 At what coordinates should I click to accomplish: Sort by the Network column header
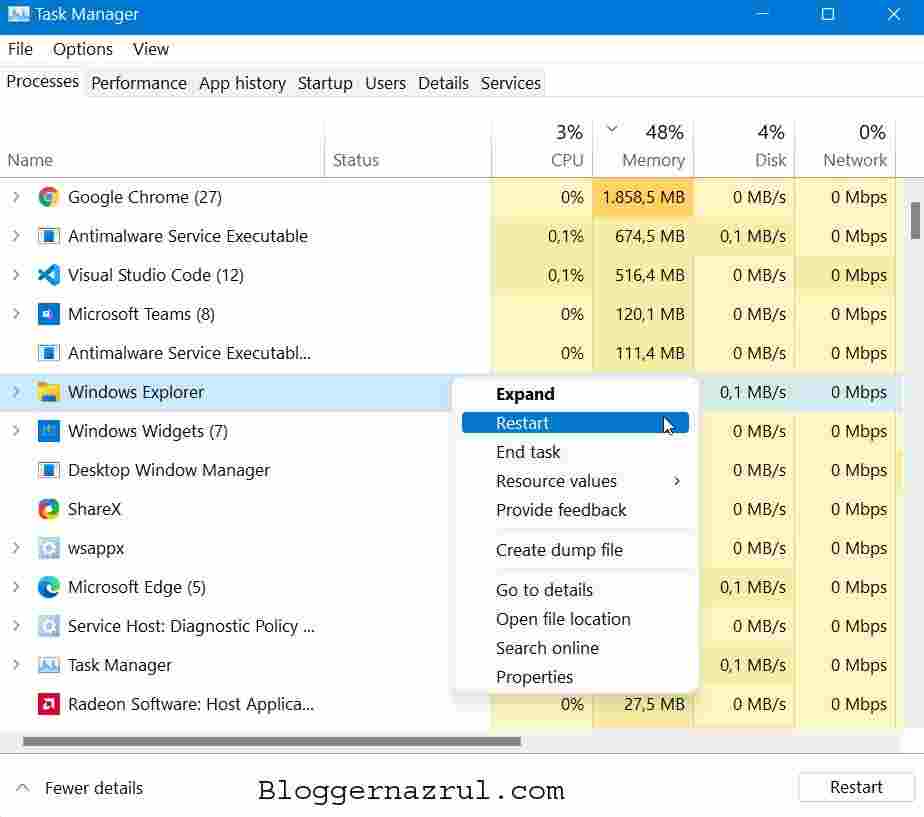coord(846,147)
